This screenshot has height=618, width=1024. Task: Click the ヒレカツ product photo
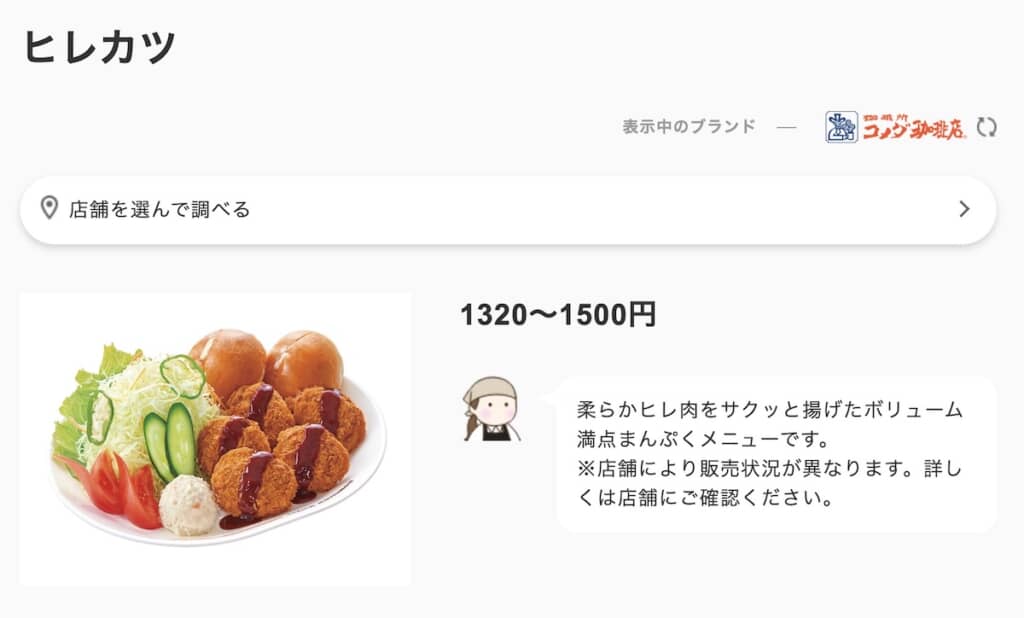[x=216, y=439]
